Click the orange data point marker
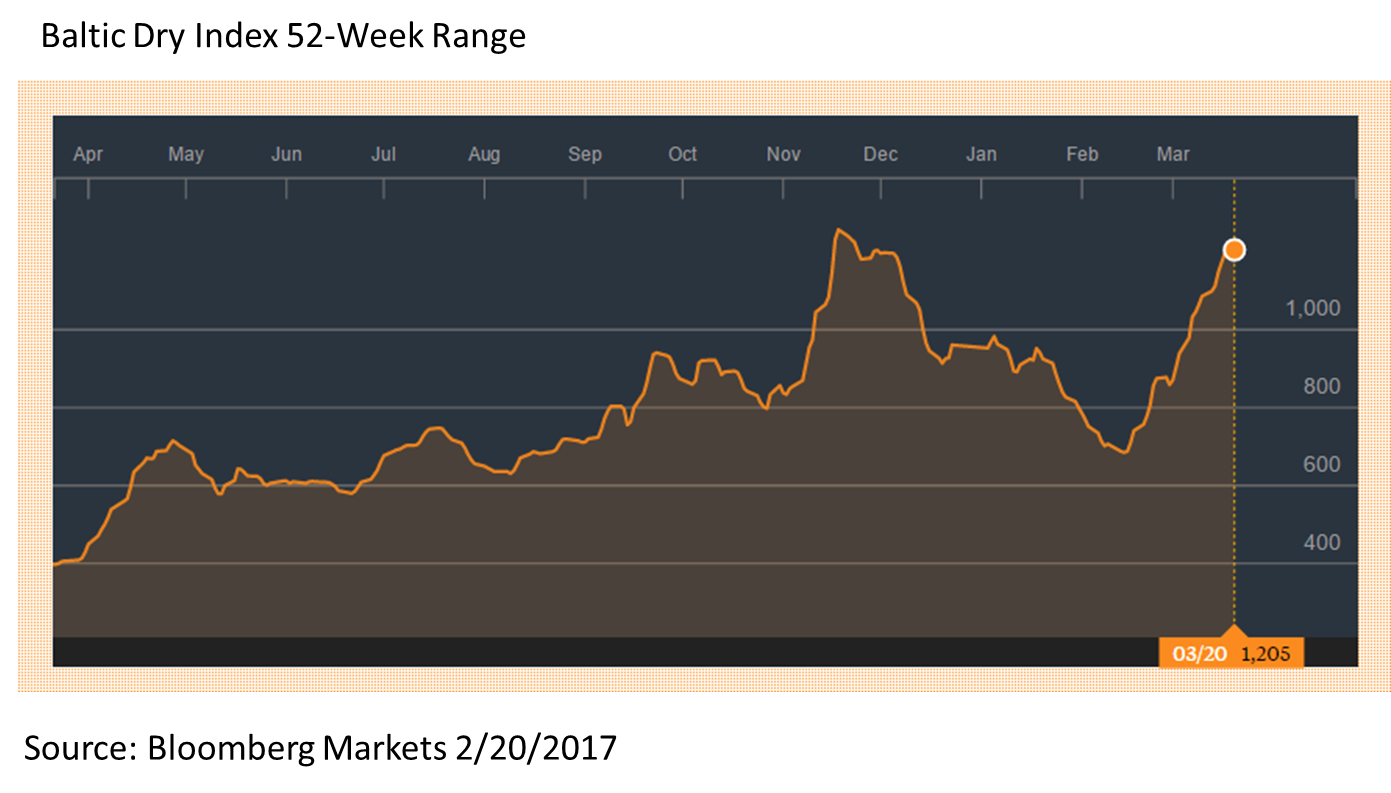This screenshot has height=793, width=1391. (1234, 248)
